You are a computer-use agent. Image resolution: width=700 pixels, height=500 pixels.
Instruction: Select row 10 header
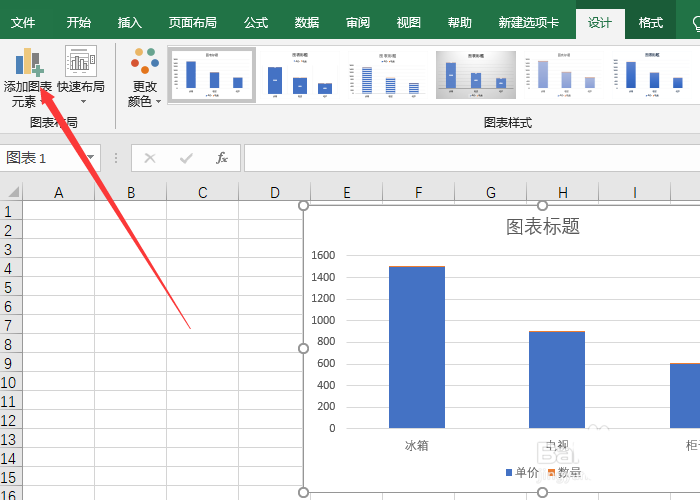click(11, 382)
